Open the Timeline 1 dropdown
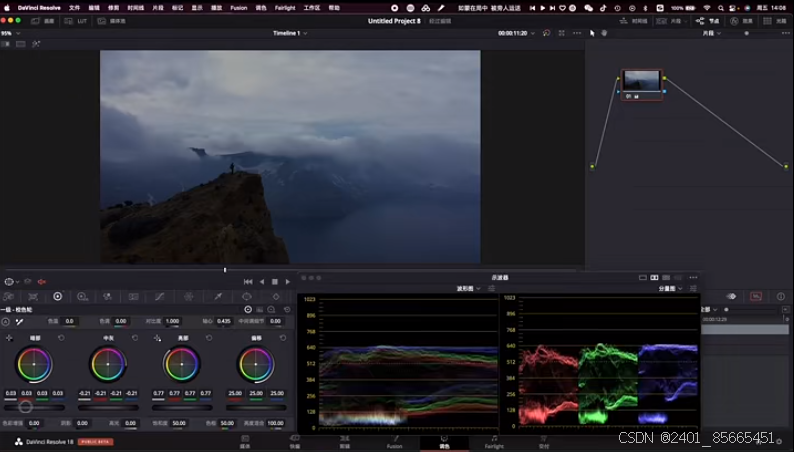Screen dimensions: 794x452 click(x=290, y=33)
